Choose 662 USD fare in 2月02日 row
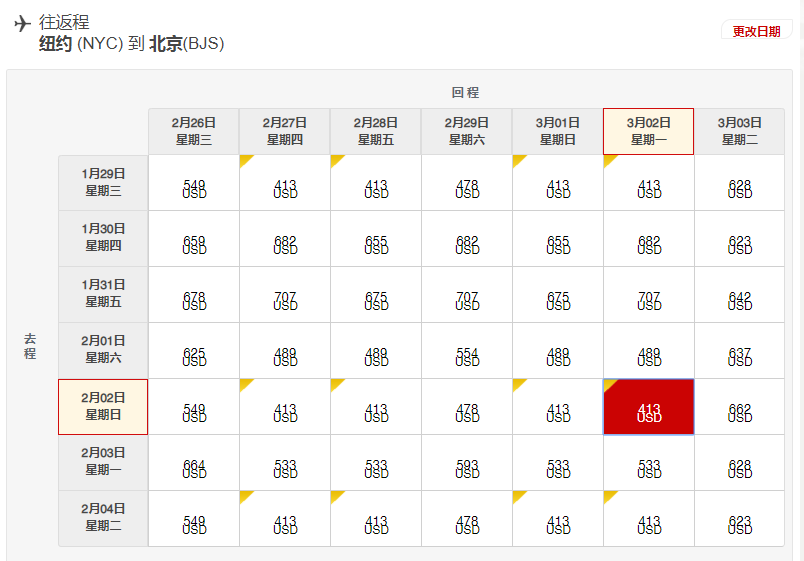Image resolution: width=804 pixels, height=561 pixels. [739, 407]
